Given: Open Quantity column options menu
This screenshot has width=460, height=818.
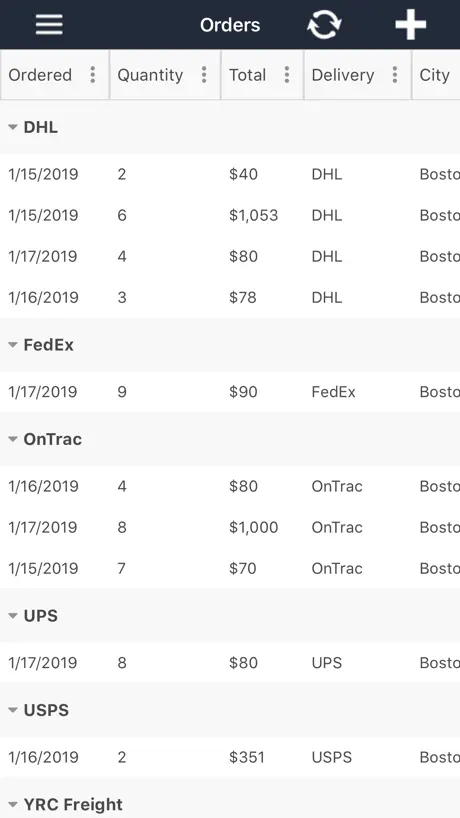Looking at the screenshot, I should pos(204,75).
